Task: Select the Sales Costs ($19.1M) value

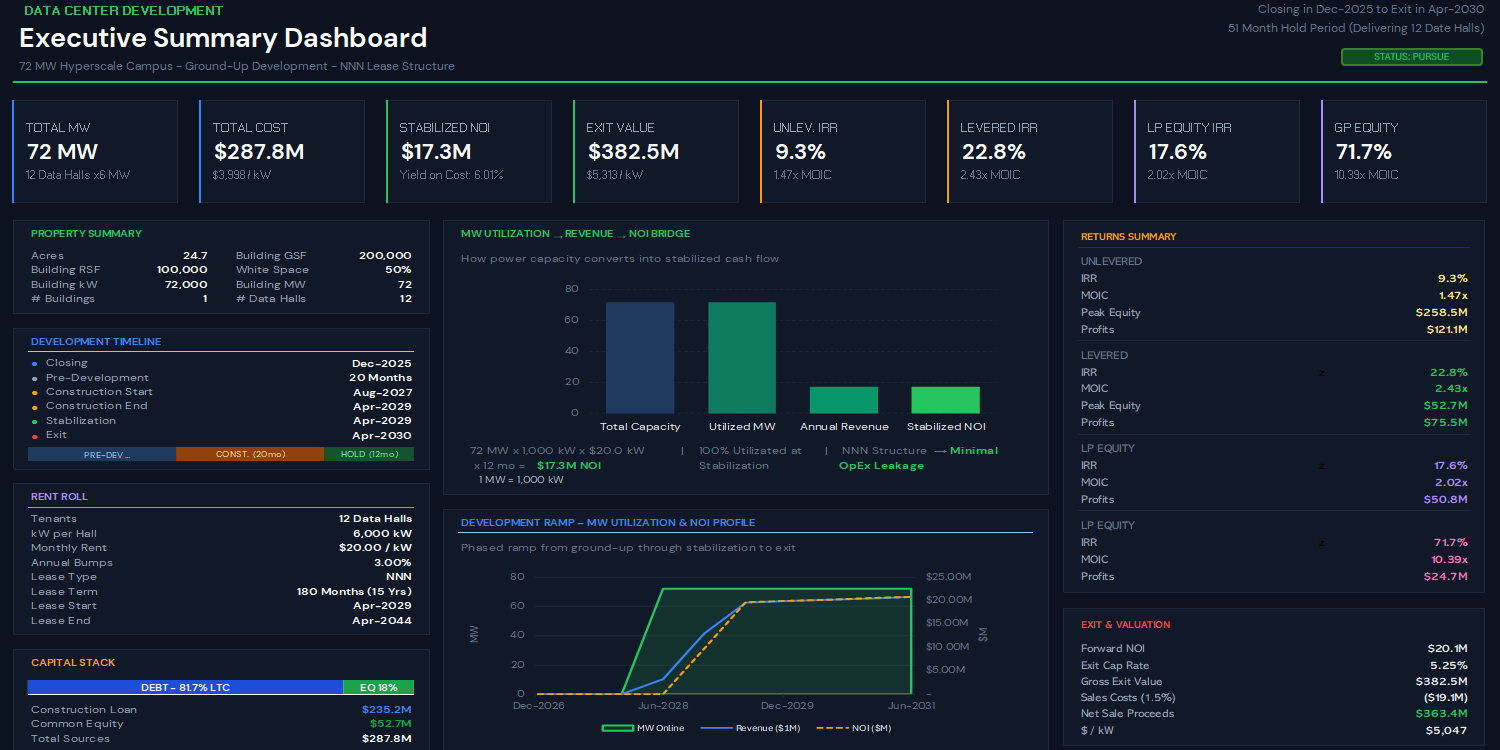Action: coord(1445,697)
